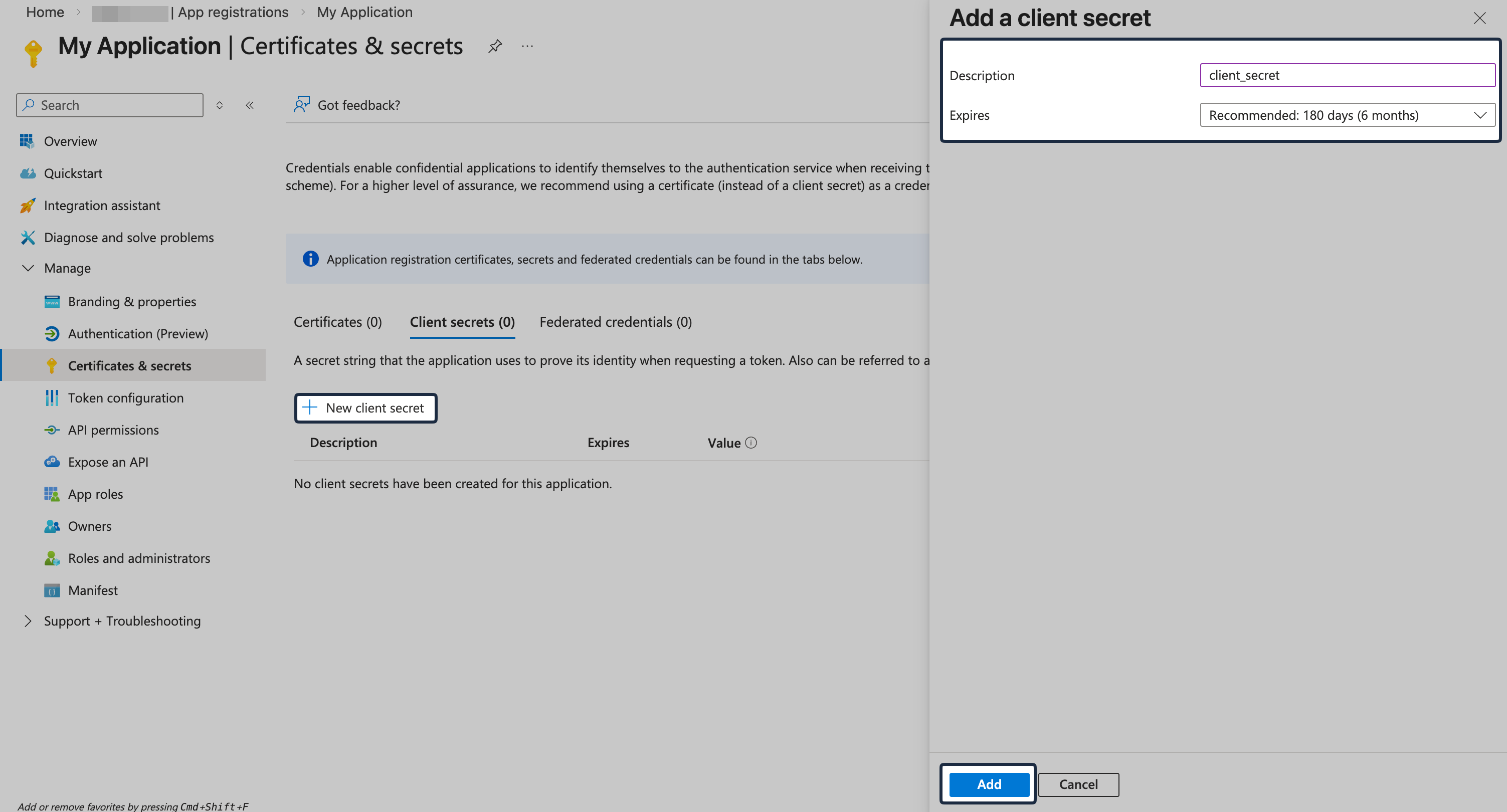This screenshot has height=812, width=1507.
Task: Collapse the Manage section
Action: tap(28, 268)
